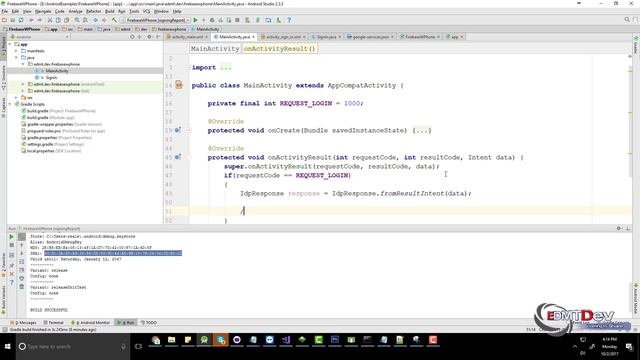Click the Stop square icon in main toolbar
Viewport: 640px width, 360px height.
point(237,20)
